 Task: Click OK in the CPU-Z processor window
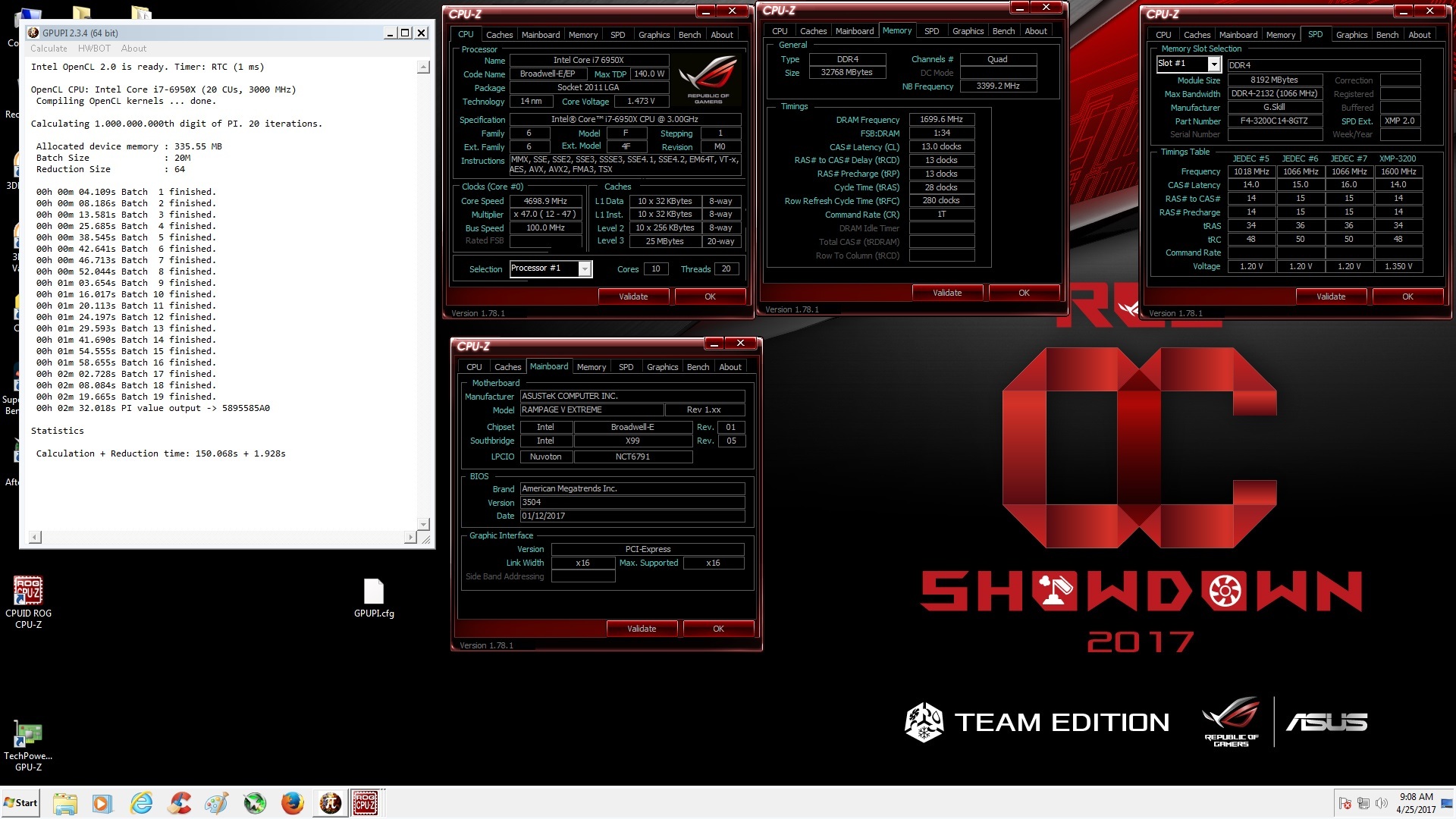click(x=710, y=297)
